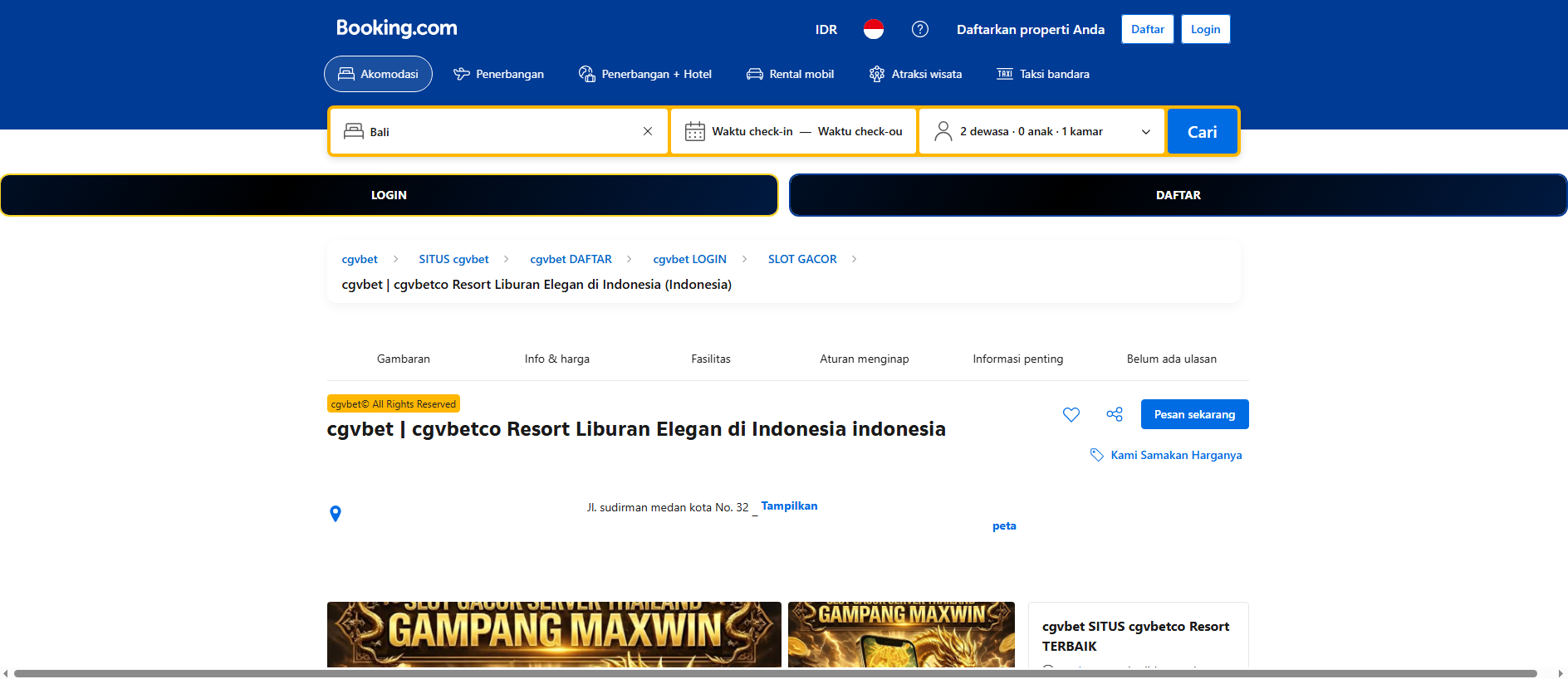Viewport: 1568px width, 679px height.
Task: Click the horizontal scrollbar at the page bottom
Action: point(776,673)
